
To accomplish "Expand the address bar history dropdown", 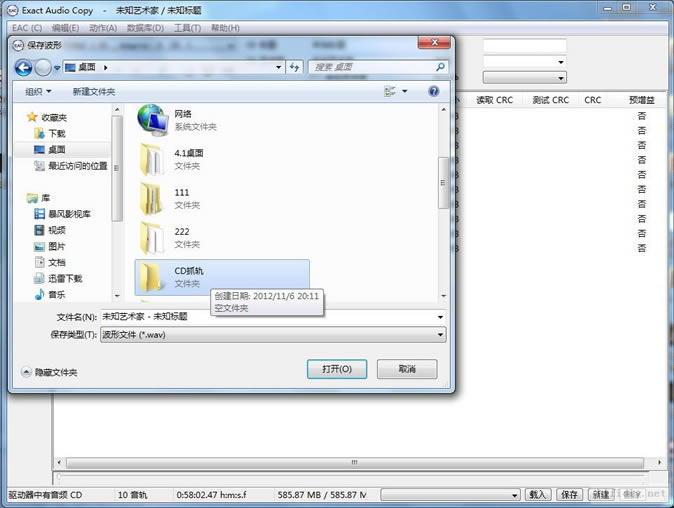I will click(279, 67).
